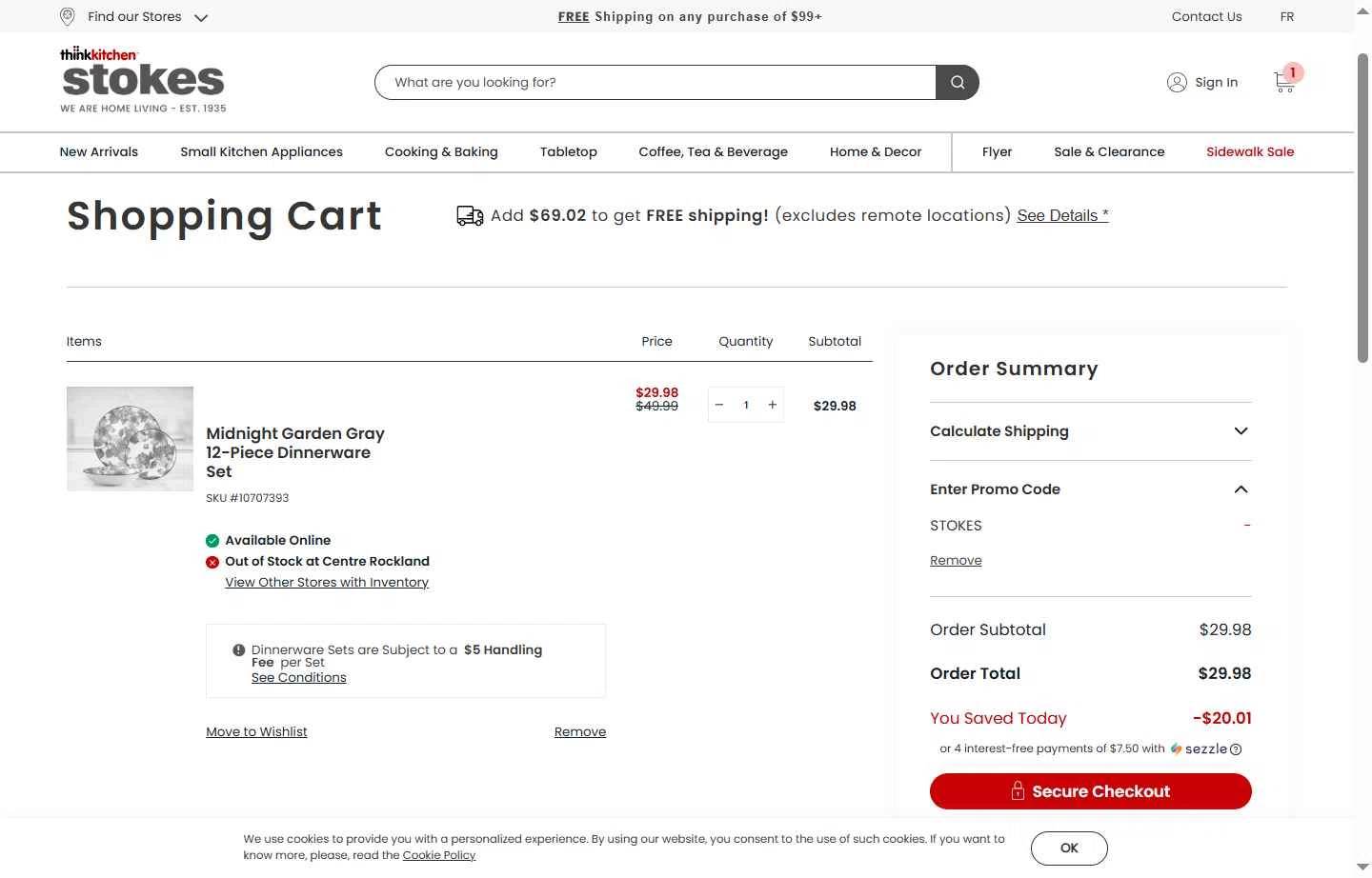Open See Conditions for handling fee
Screen dimensions: 1372x878
pos(298,677)
